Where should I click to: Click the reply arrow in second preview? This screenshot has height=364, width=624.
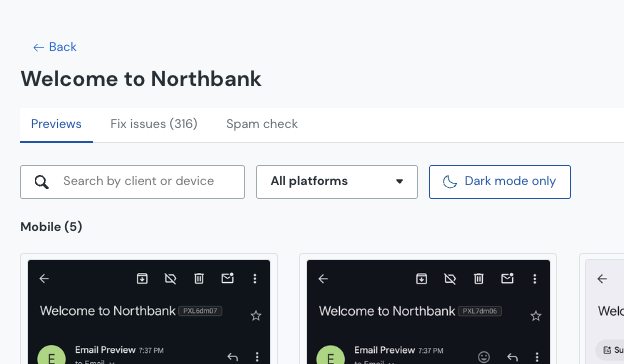(x=513, y=357)
